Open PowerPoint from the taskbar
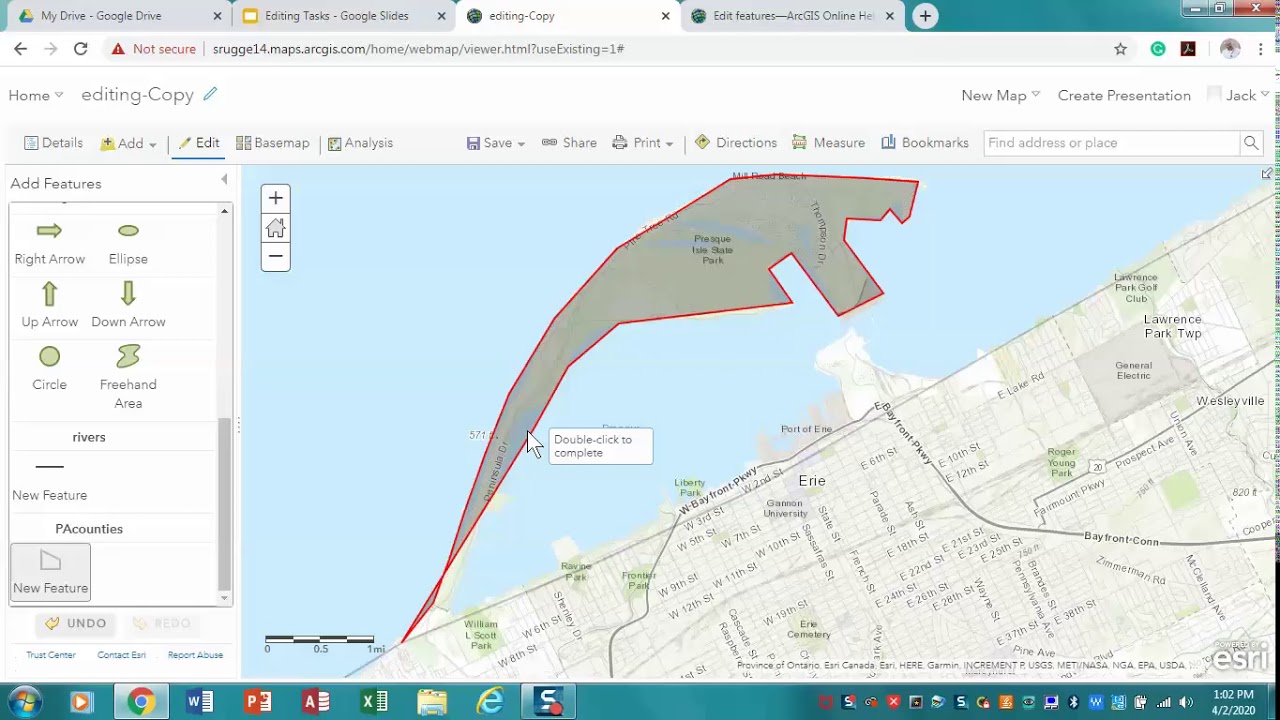 pyautogui.click(x=258, y=702)
